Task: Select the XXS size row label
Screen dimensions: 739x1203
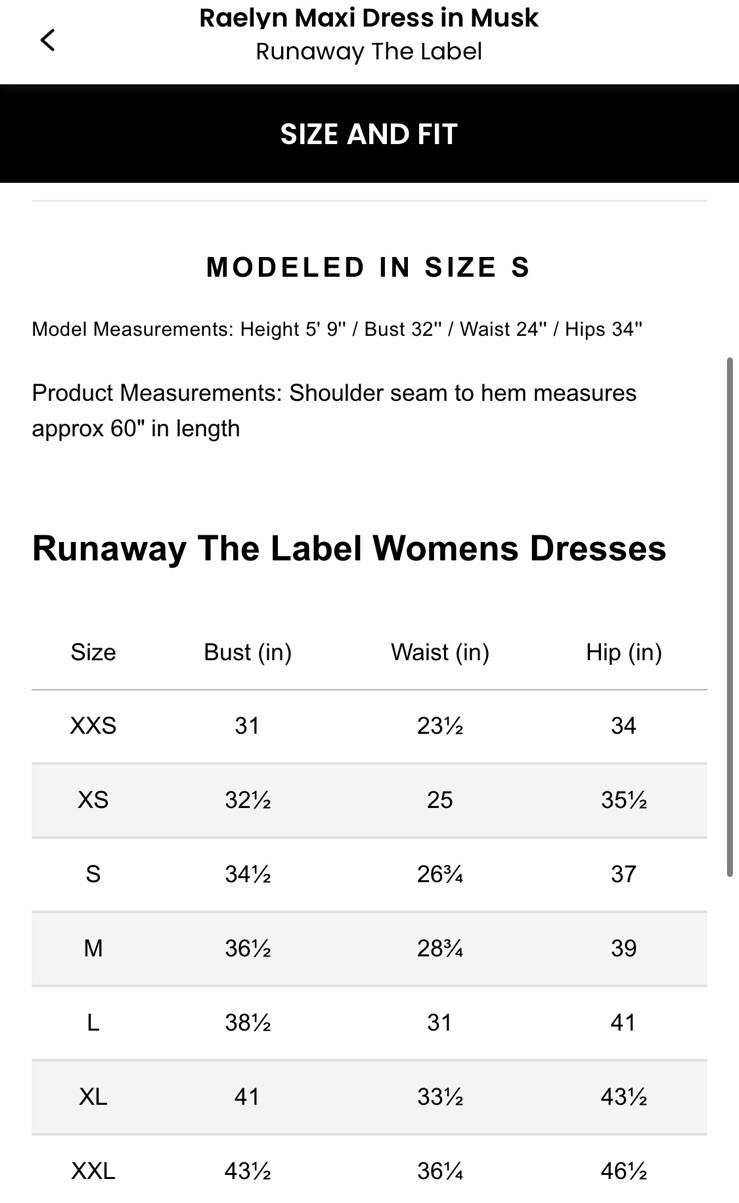Action: pyautogui.click(x=93, y=726)
